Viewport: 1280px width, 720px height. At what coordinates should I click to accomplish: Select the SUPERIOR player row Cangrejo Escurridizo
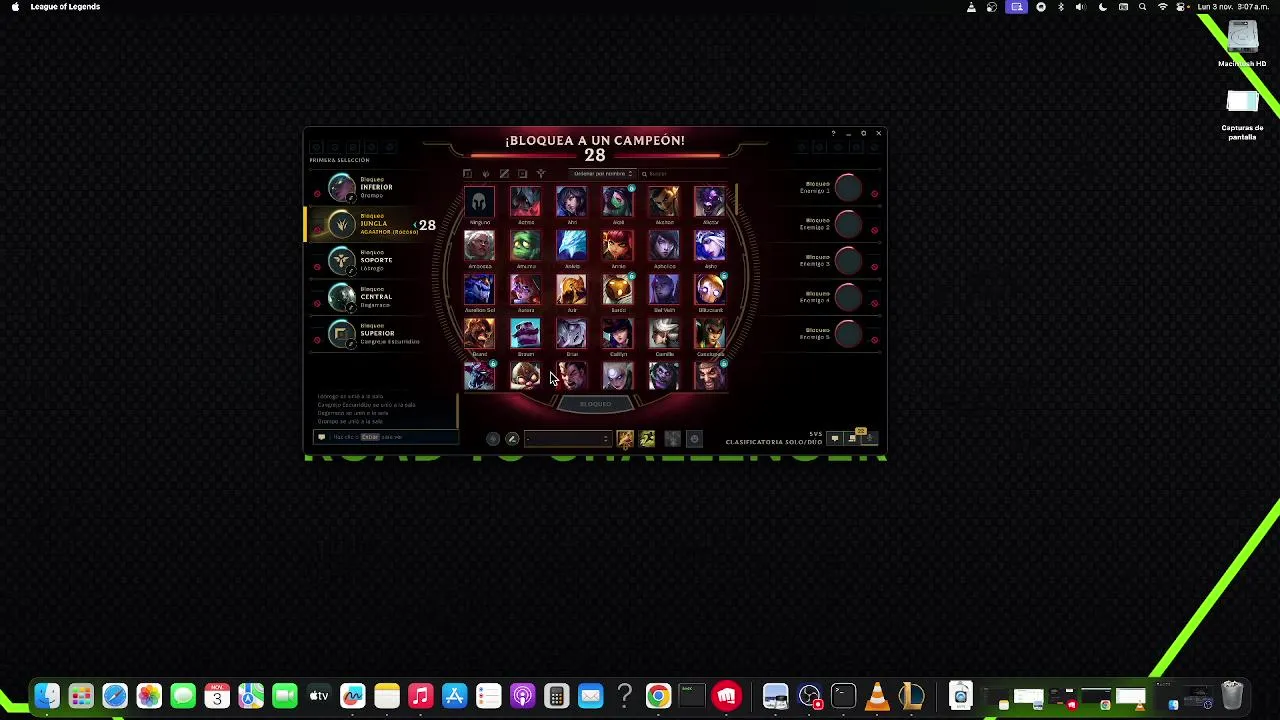(x=370, y=333)
